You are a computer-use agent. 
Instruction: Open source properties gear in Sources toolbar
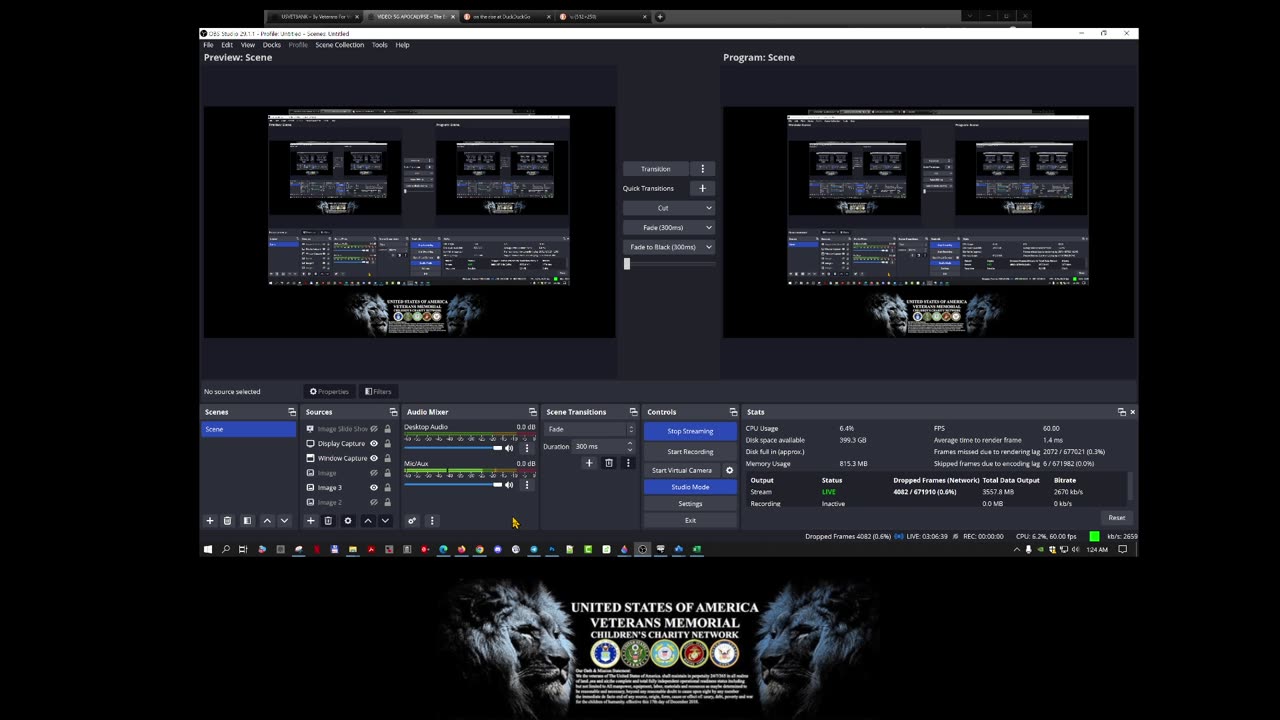point(348,521)
